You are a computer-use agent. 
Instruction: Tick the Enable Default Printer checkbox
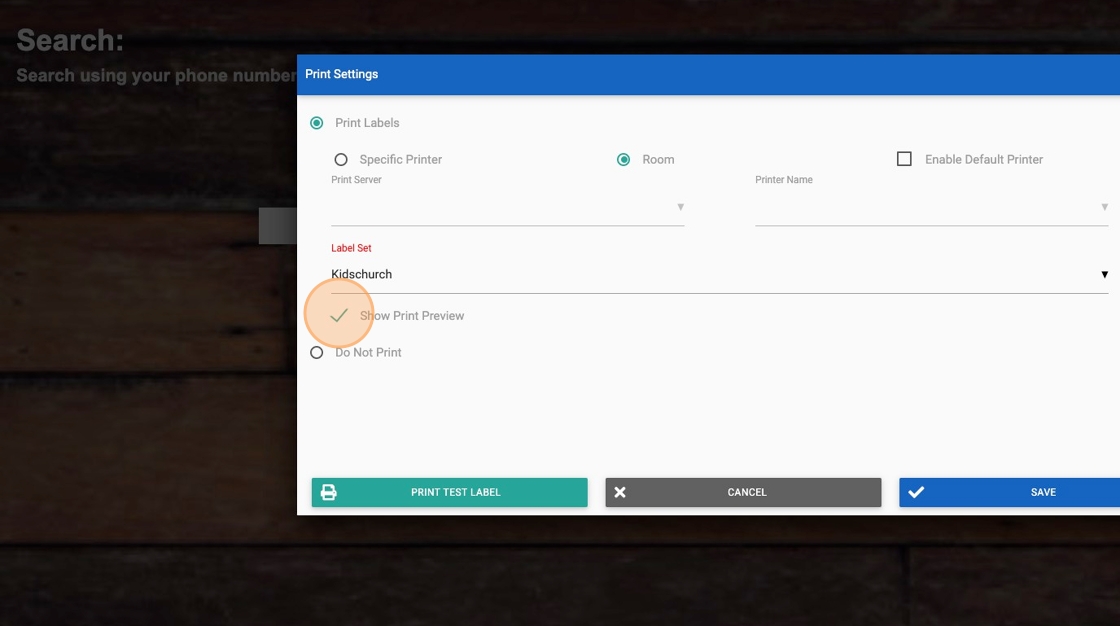tap(904, 159)
